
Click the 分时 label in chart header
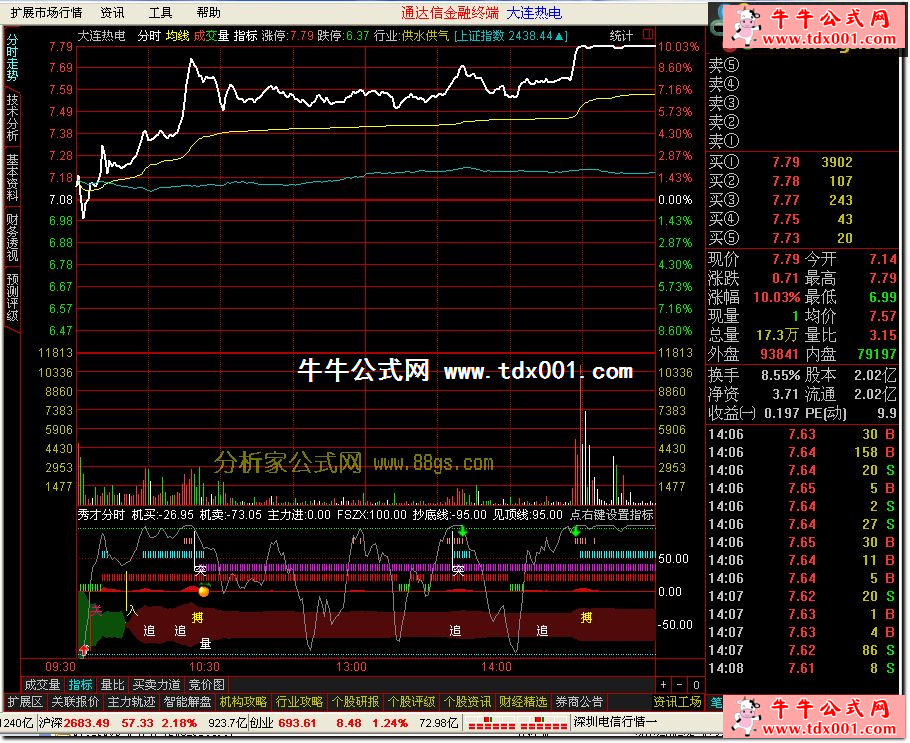(x=149, y=36)
